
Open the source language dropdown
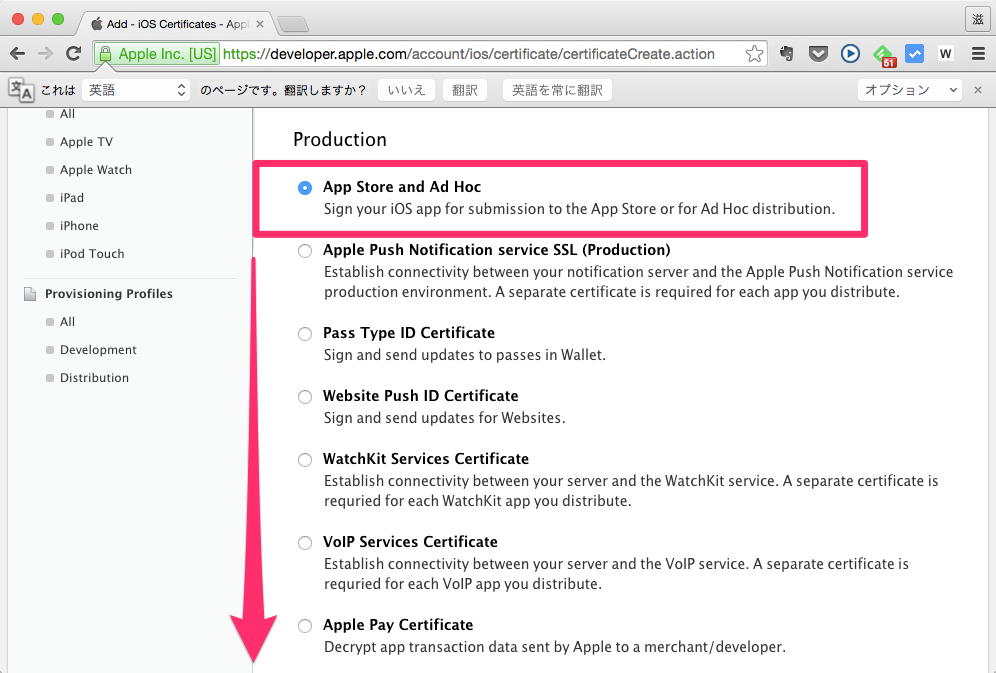point(136,90)
